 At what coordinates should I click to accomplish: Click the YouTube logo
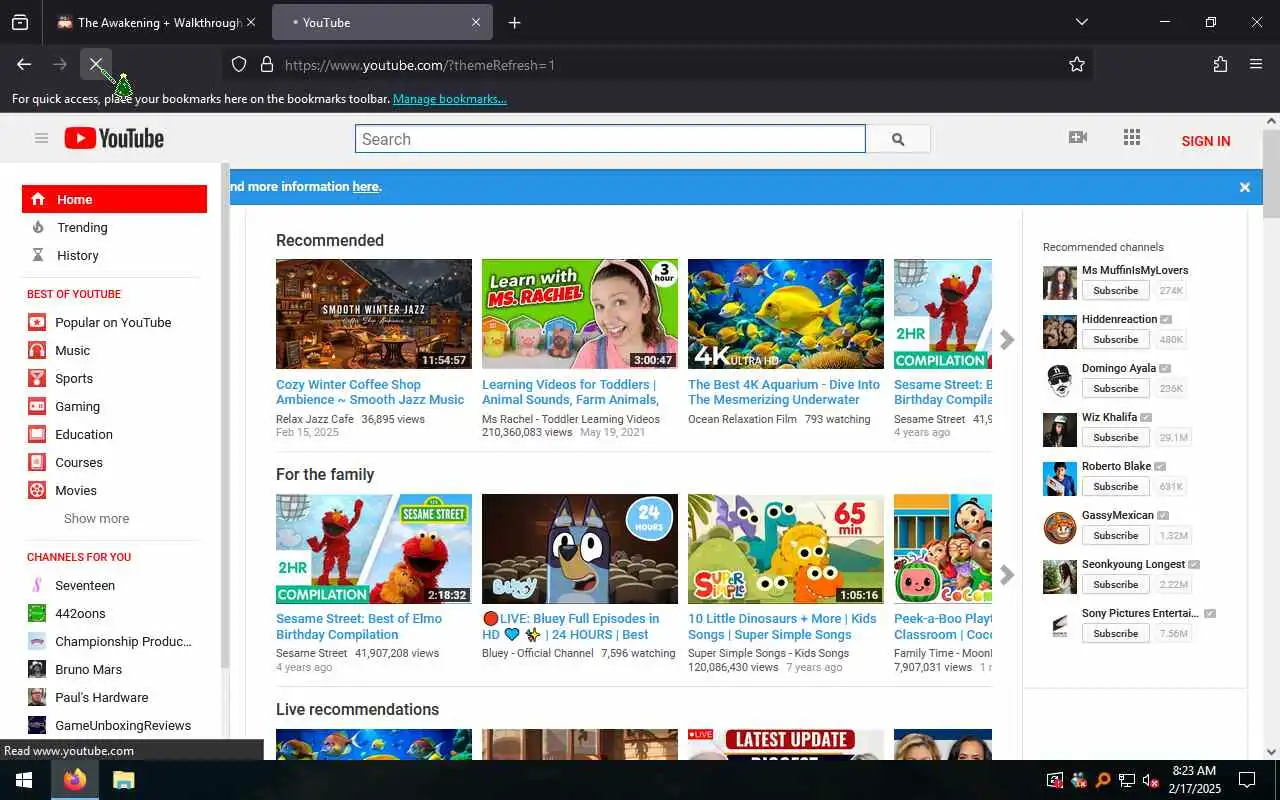point(114,138)
